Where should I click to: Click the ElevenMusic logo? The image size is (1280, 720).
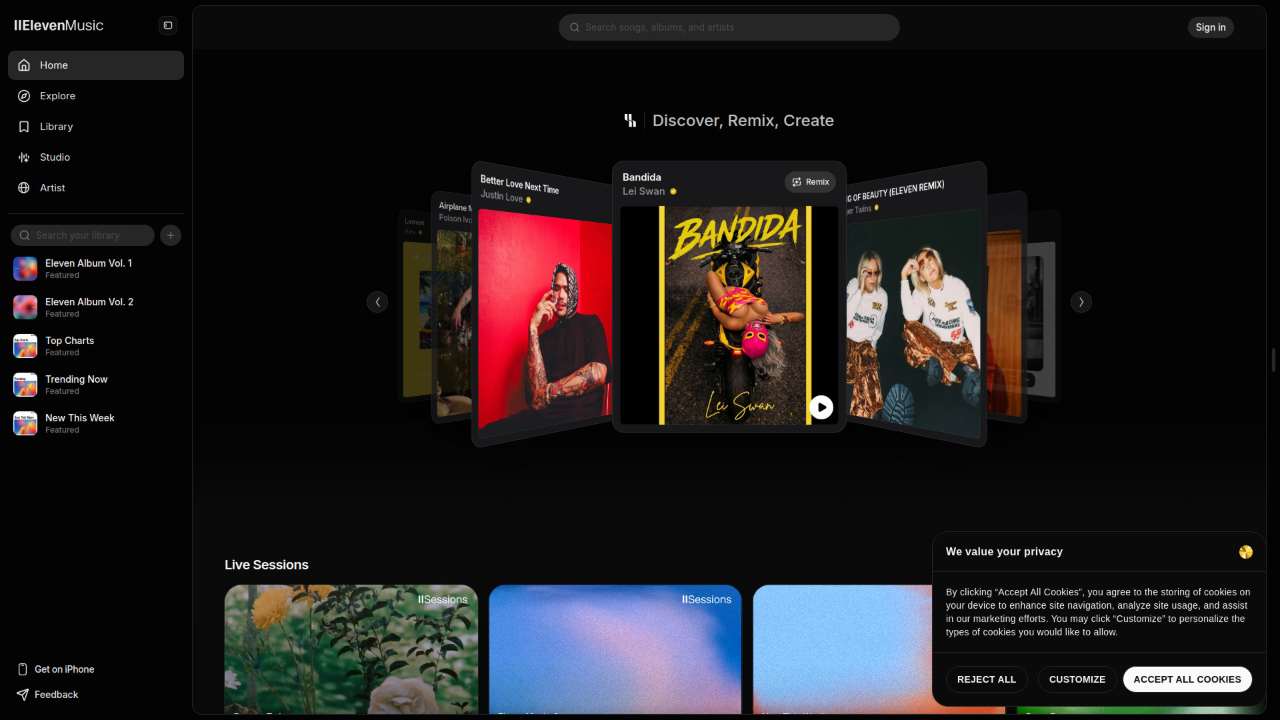(x=59, y=25)
